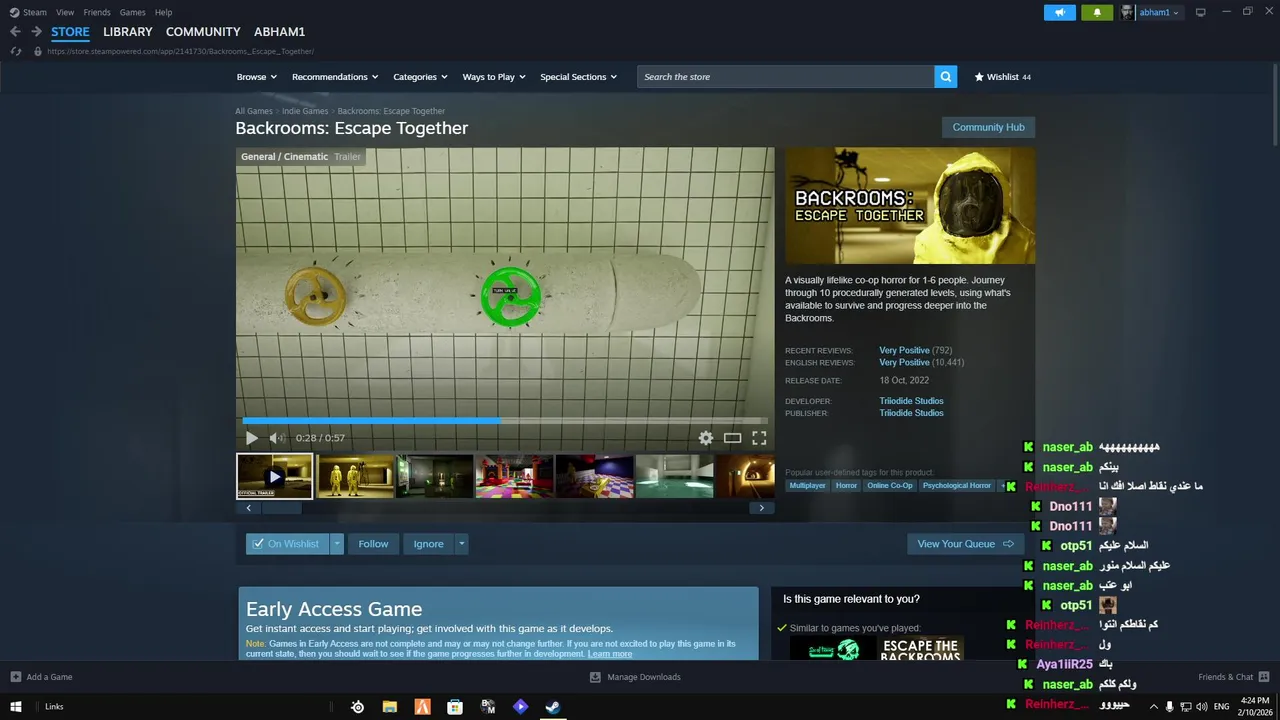The image size is (1280, 720).
Task: Click the Search the store field
Action: click(786, 77)
